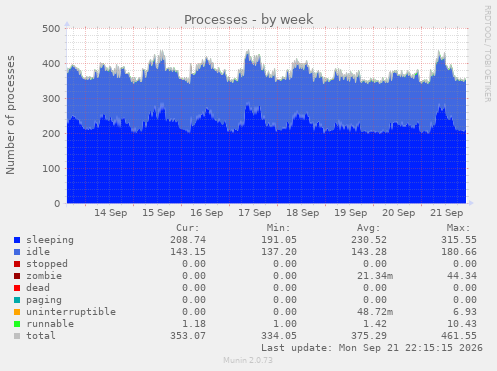
Task: Click the 'Max:' column header
Action: click(458, 228)
